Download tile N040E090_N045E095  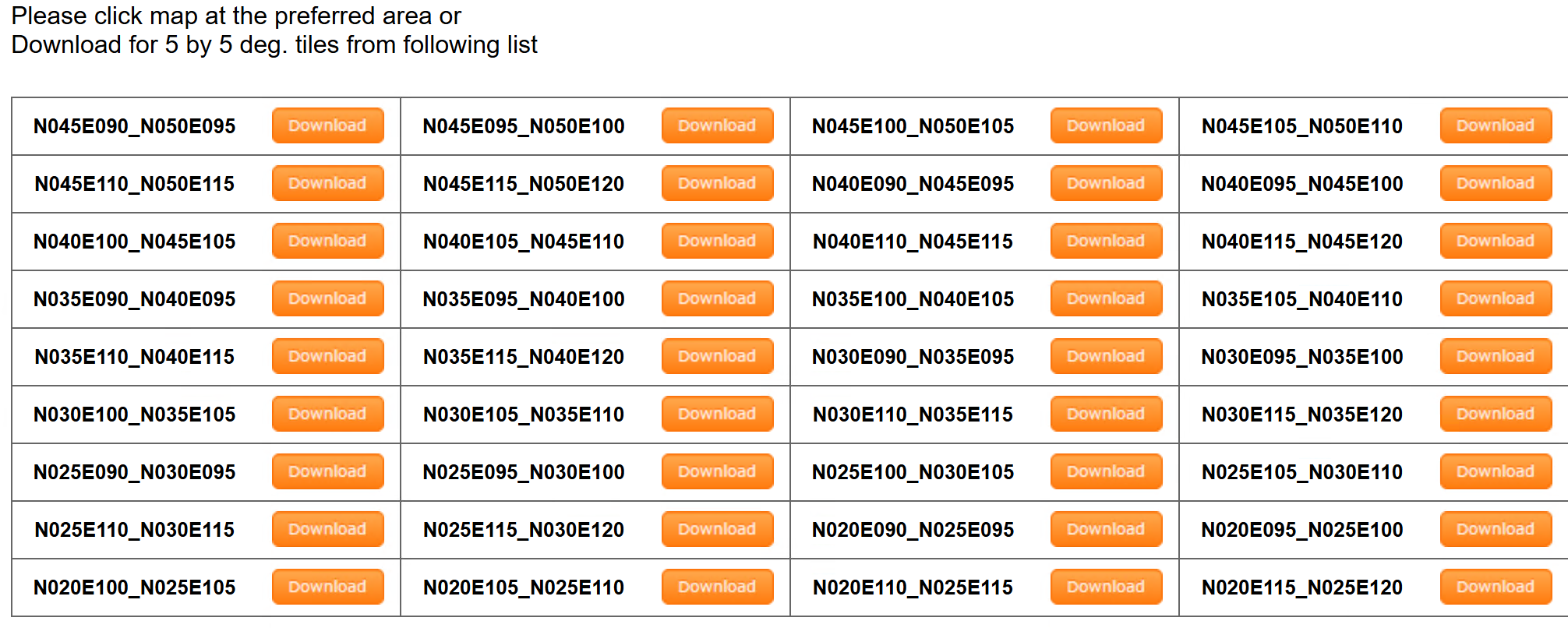(1106, 183)
